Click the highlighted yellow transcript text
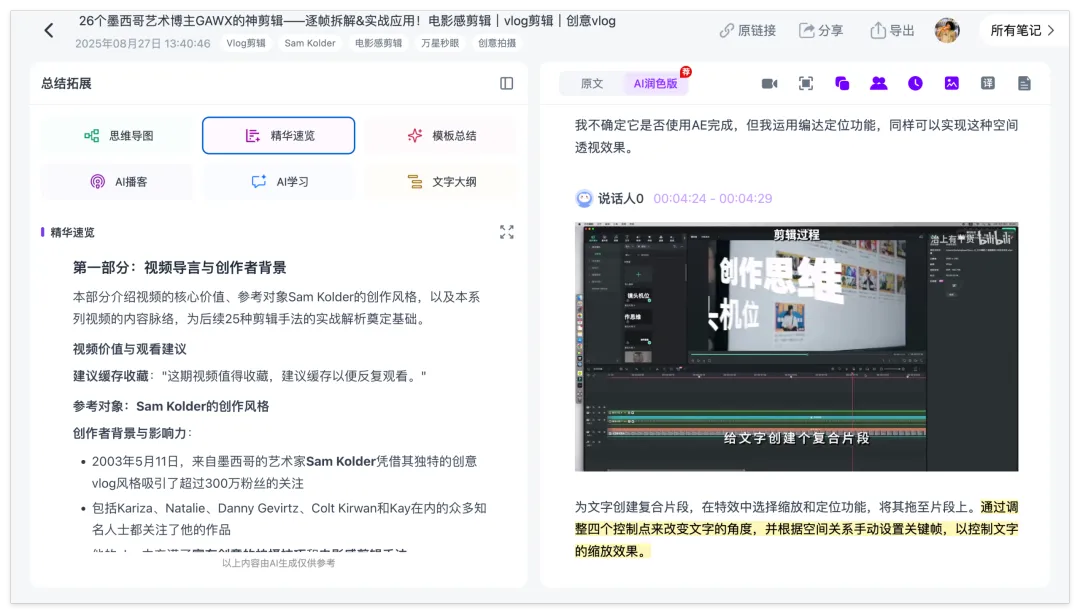Image resolution: width=1080 pixels, height=614 pixels. pos(796,529)
